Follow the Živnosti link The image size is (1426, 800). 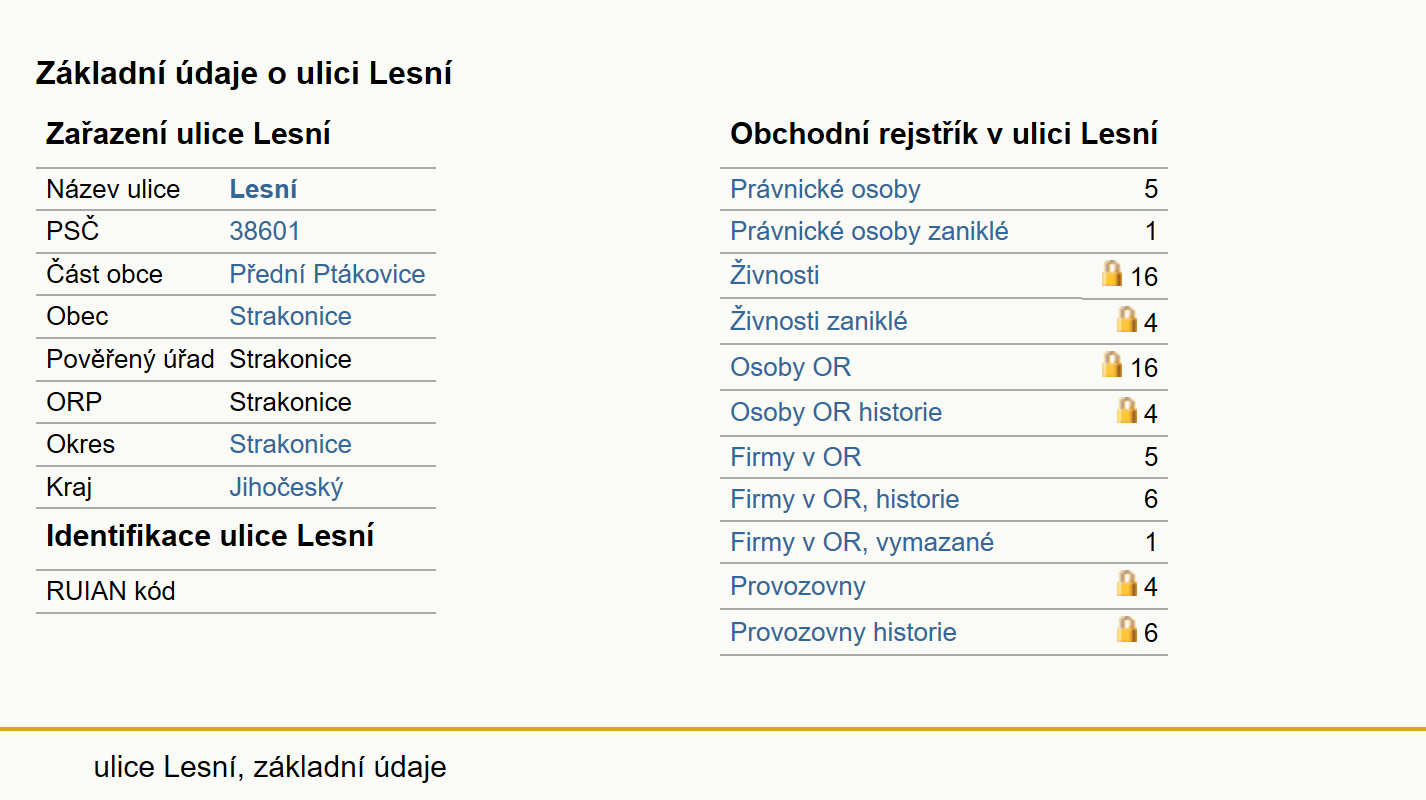pos(775,274)
